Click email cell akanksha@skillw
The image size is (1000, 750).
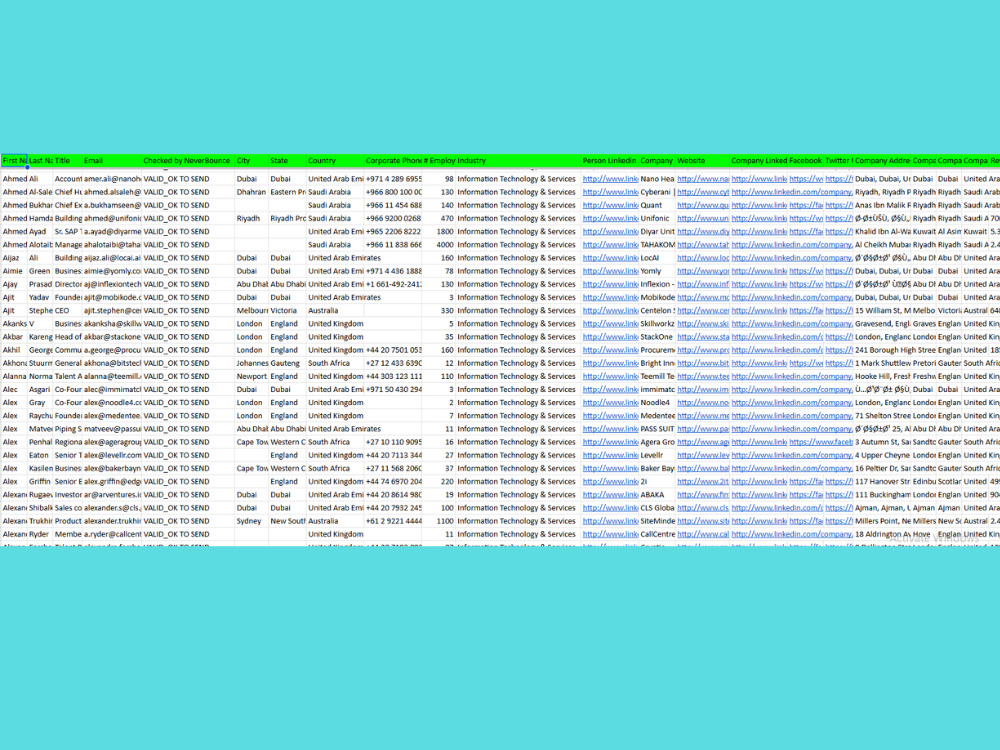tap(112, 323)
